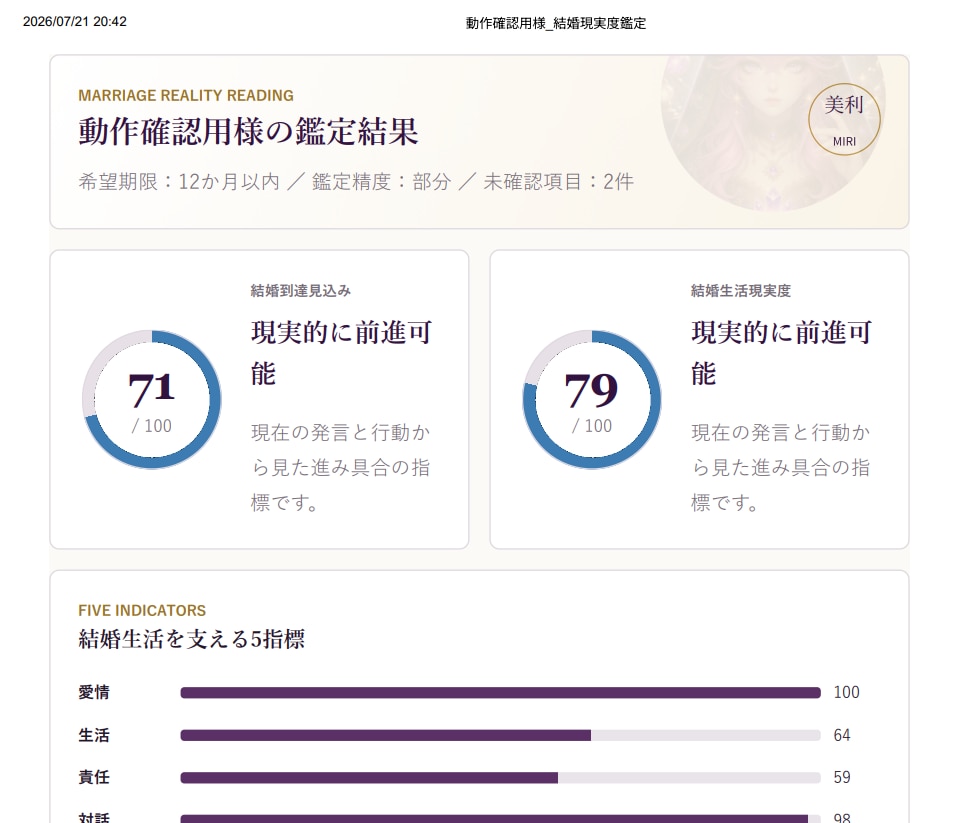Click the 79 / 100 ring gauge
The height and width of the screenshot is (823, 954).
point(592,400)
